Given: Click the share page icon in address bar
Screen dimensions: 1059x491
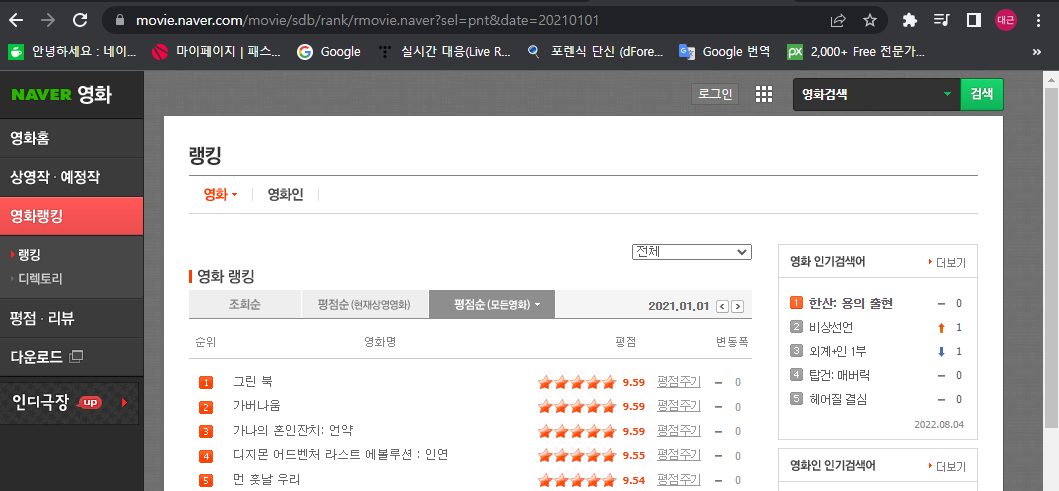Looking at the screenshot, I should coord(838,20).
